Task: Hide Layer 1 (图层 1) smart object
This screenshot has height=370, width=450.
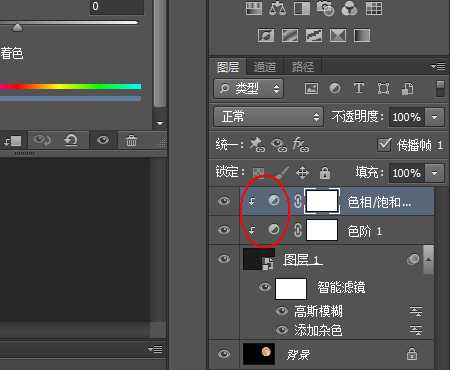Action: 224,259
